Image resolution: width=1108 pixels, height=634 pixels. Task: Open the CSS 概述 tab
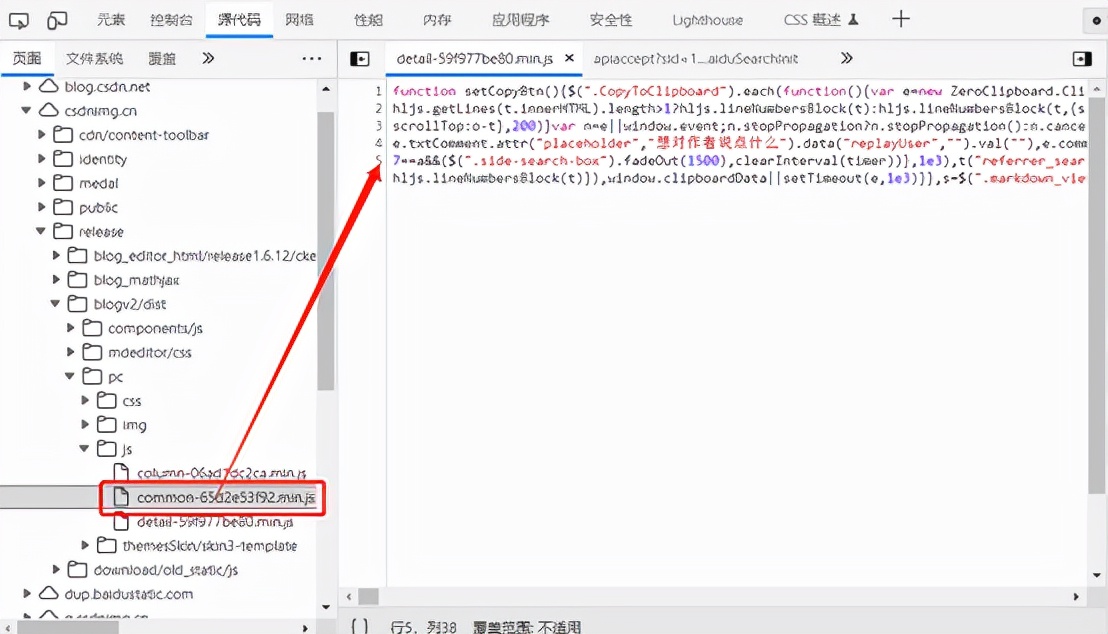coord(820,20)
